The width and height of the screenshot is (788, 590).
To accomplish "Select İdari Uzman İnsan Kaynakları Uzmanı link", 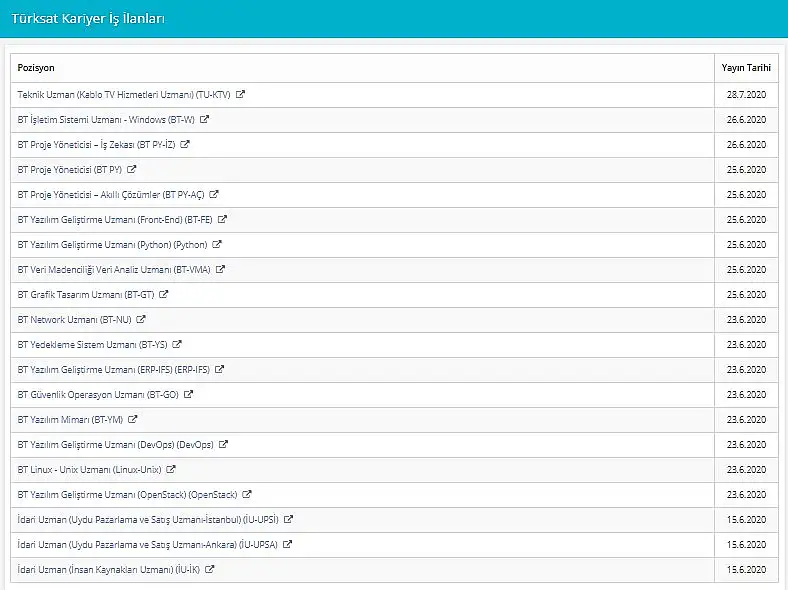I will tap(109, 570).
